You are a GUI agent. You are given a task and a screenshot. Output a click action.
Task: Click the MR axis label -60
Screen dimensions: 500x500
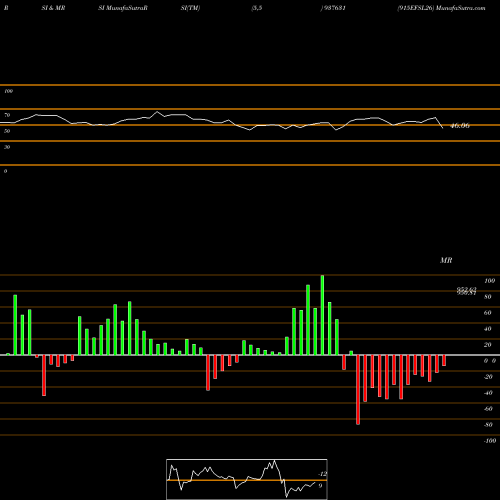point(488,409)
